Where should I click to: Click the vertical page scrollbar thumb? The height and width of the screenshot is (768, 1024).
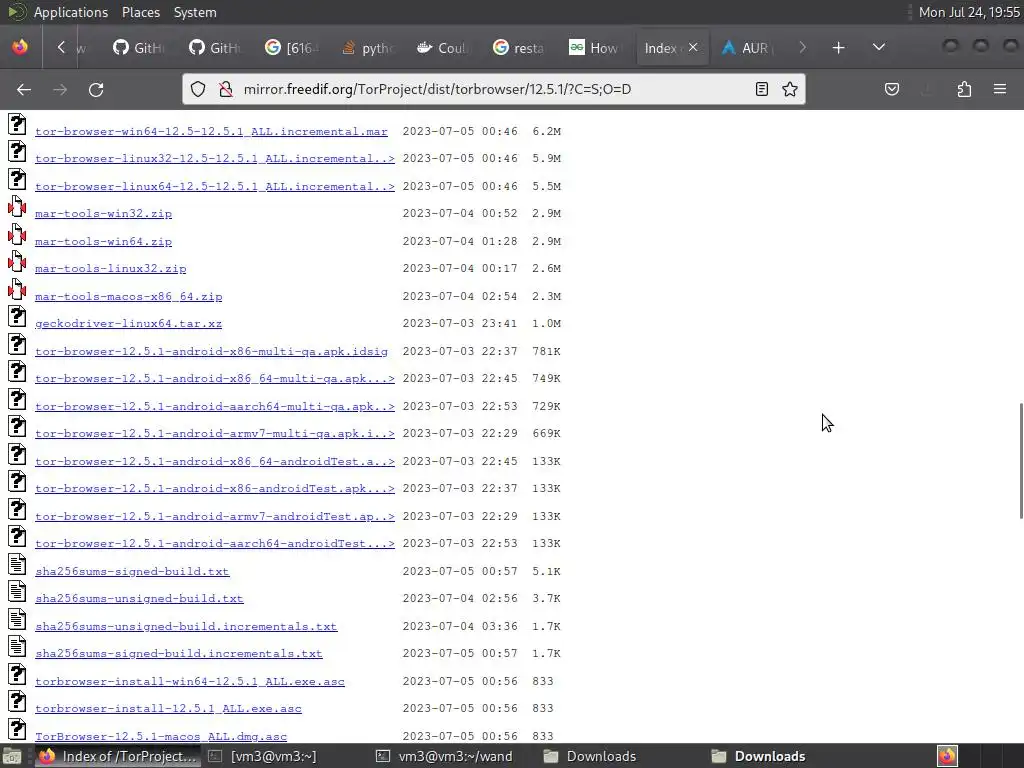1021,461
